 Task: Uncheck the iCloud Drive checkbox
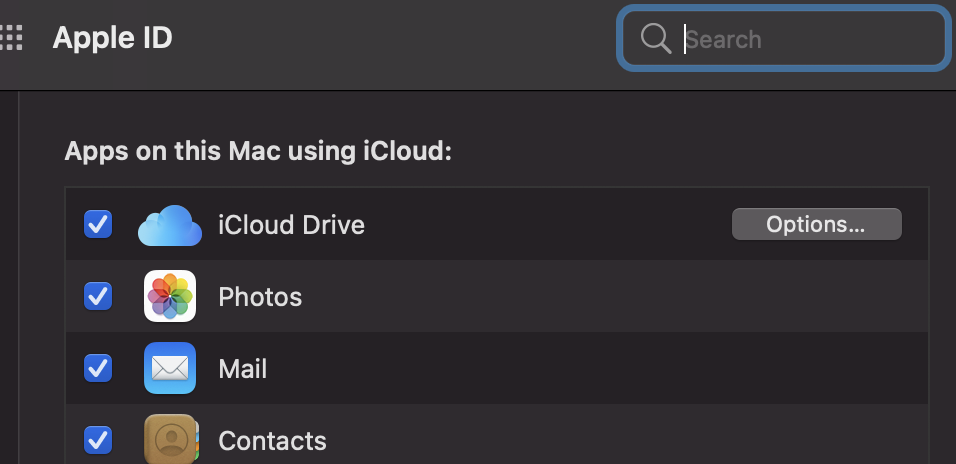(x=98, y=225)
